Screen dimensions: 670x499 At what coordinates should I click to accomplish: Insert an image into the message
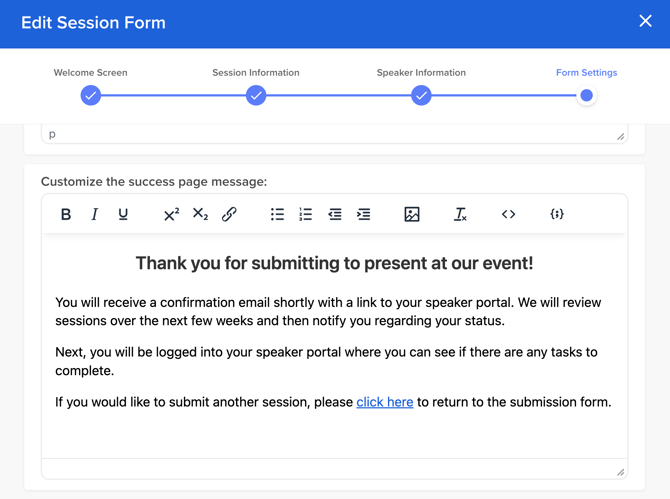click(x=412, y=214)
